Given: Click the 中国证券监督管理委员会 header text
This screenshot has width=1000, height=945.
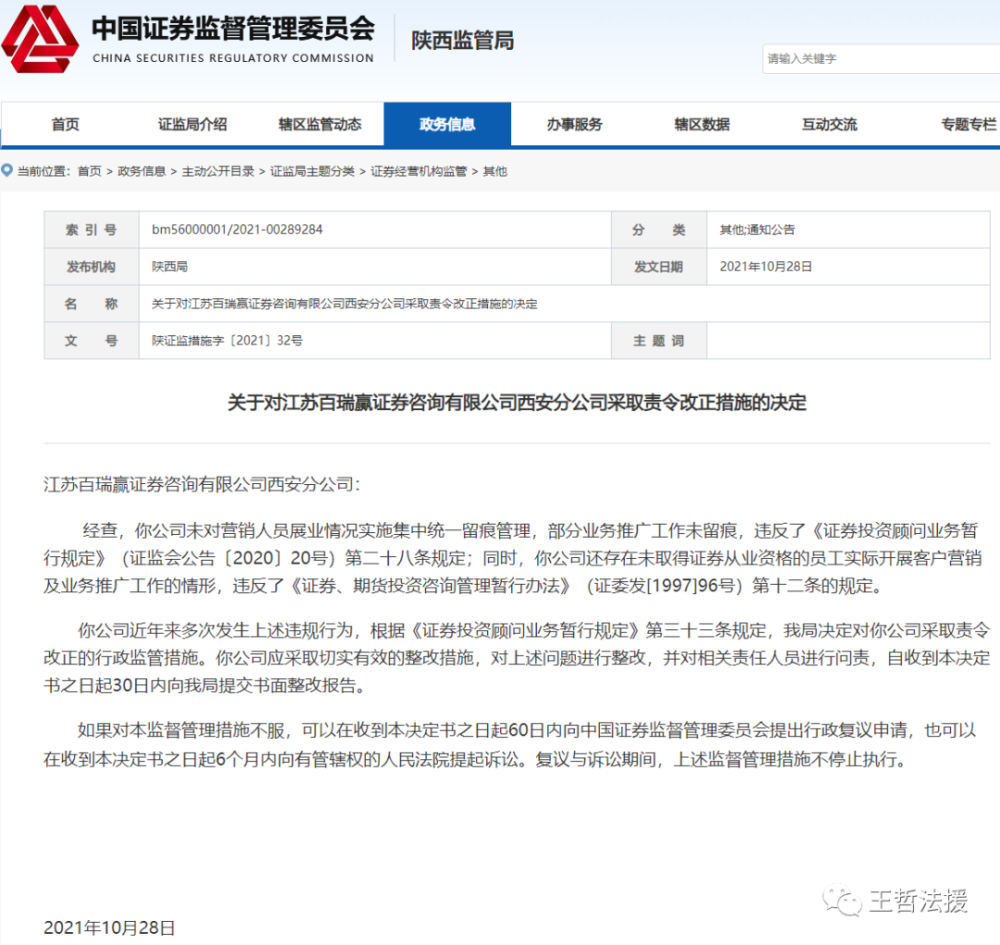Looking at the screenshot, I should pyautogui.click(x=233, y=28).
